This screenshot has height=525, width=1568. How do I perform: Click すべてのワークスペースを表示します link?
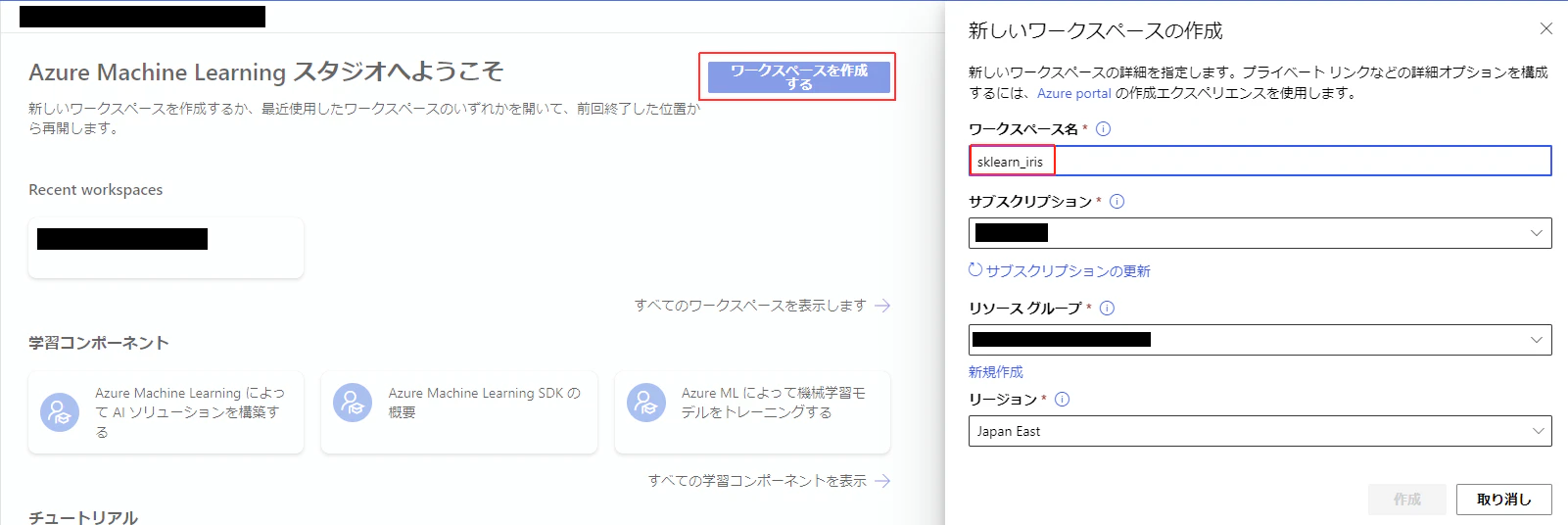coord(750,306)
